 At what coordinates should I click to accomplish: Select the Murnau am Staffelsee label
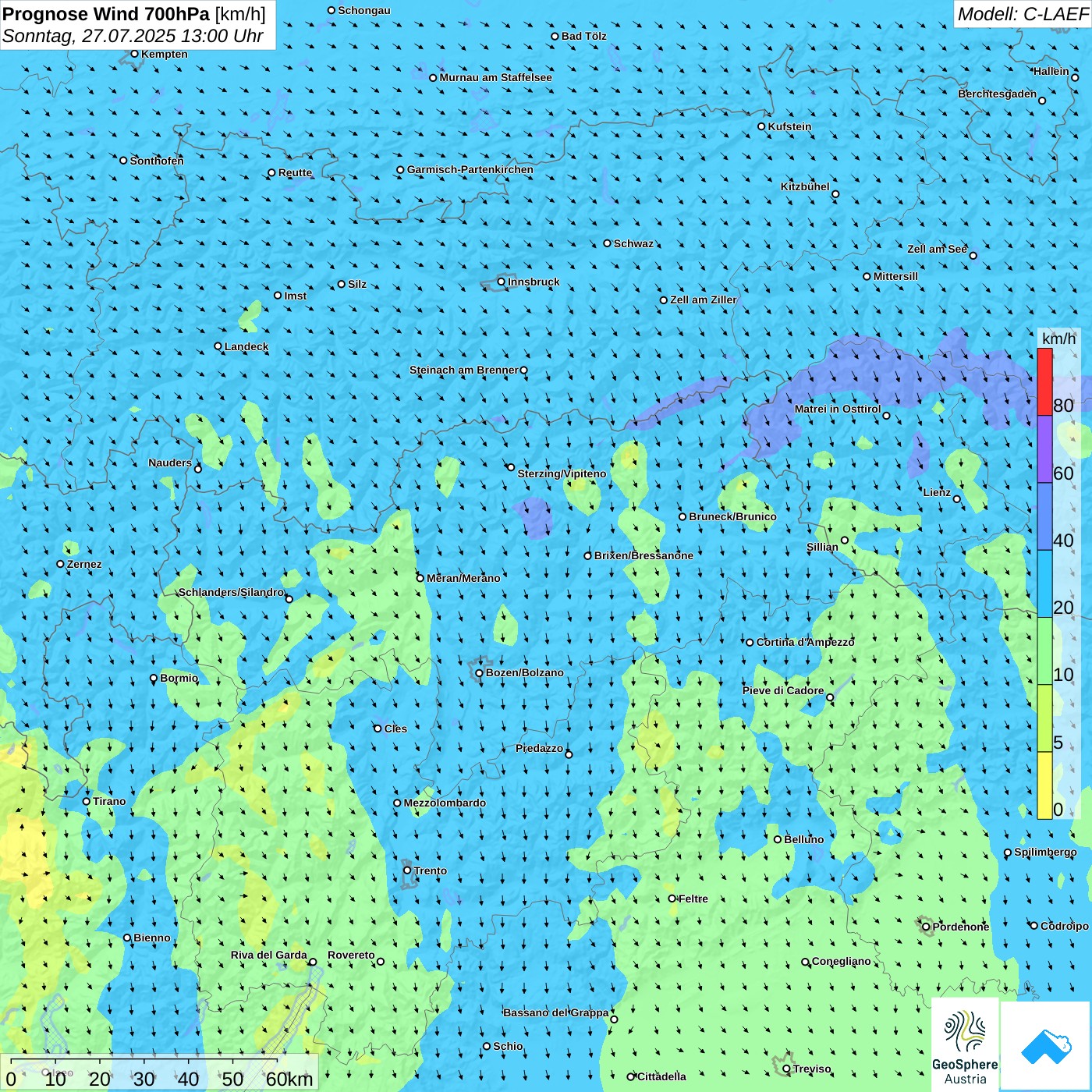click(496, 77)
